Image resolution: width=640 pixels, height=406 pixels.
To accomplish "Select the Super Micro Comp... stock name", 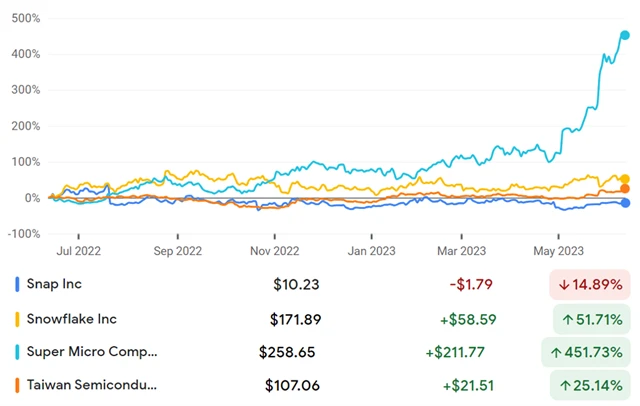I will coord(92,352).
